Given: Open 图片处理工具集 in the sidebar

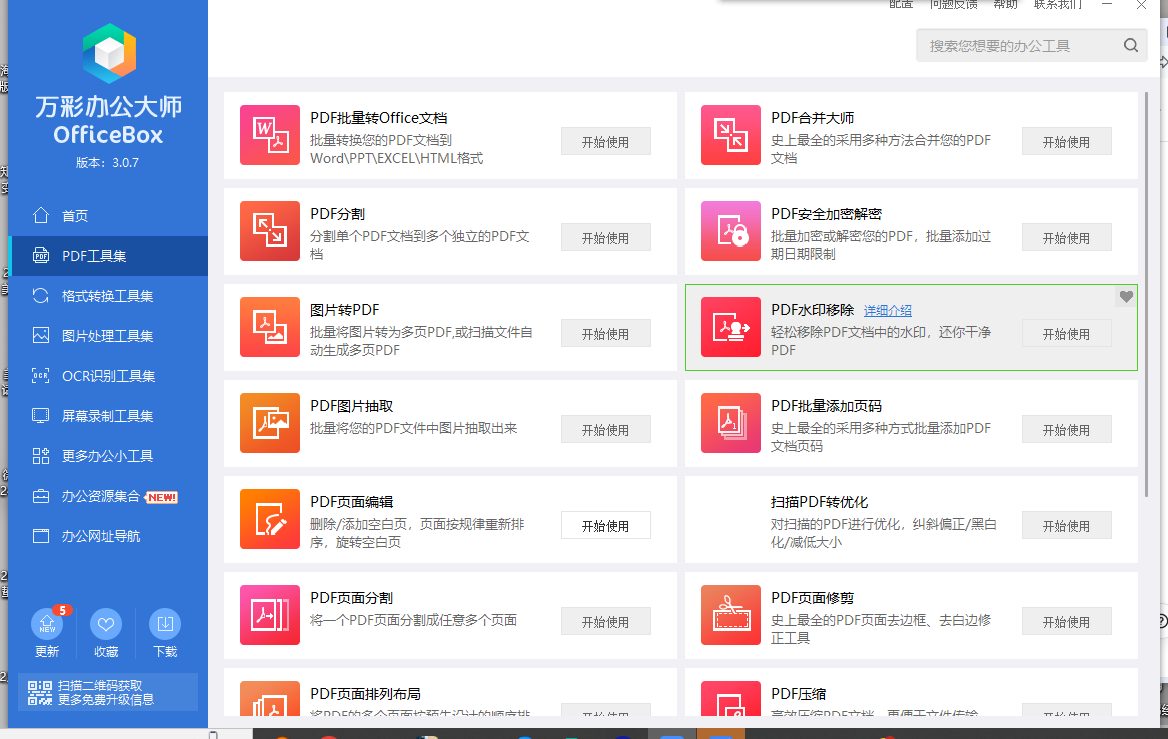Looking at the screenshot, I should [108, 336].
